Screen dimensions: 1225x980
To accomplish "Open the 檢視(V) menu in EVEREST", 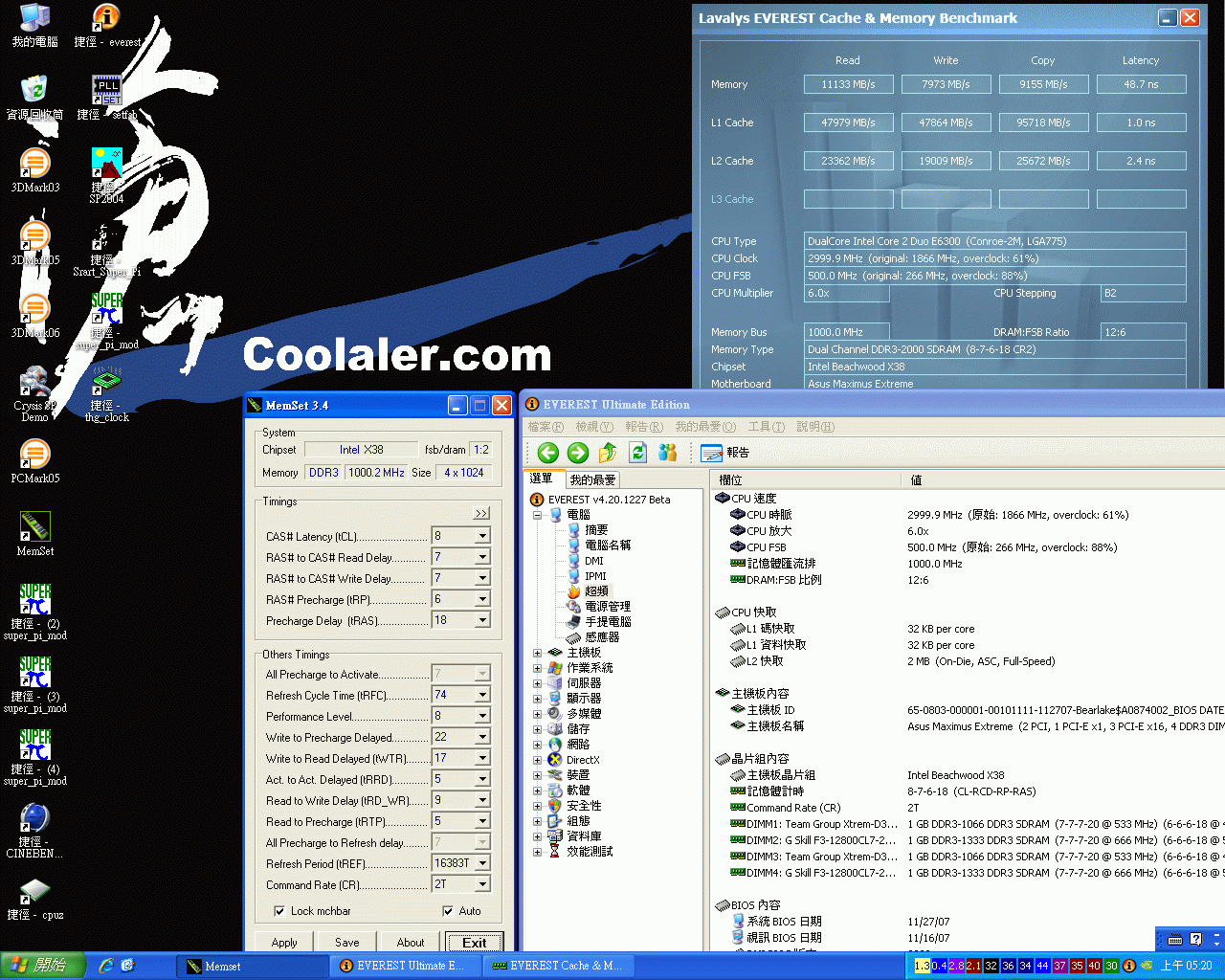I will [x=593, y=427].
